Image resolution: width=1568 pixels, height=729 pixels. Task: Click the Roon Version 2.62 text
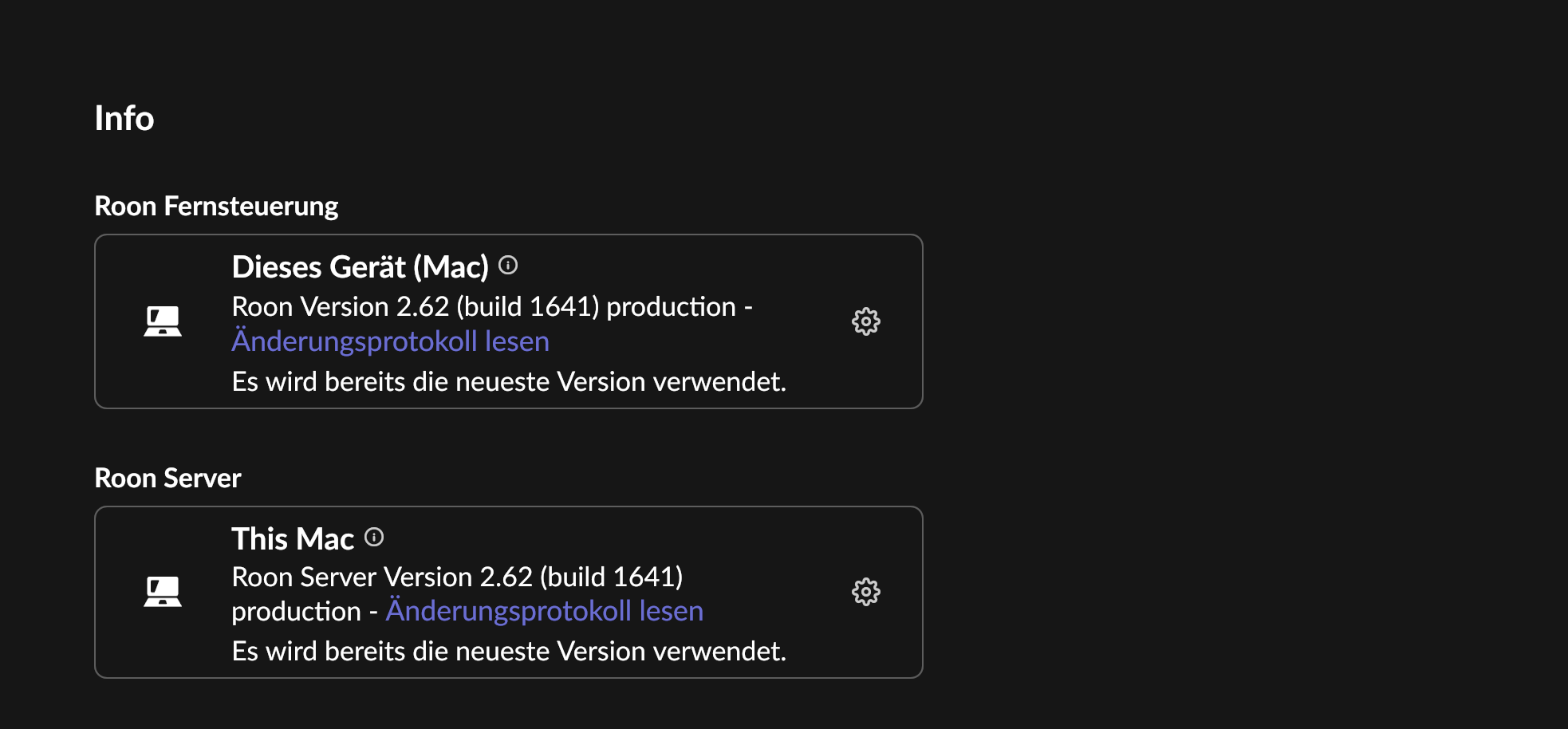point(340,307)
